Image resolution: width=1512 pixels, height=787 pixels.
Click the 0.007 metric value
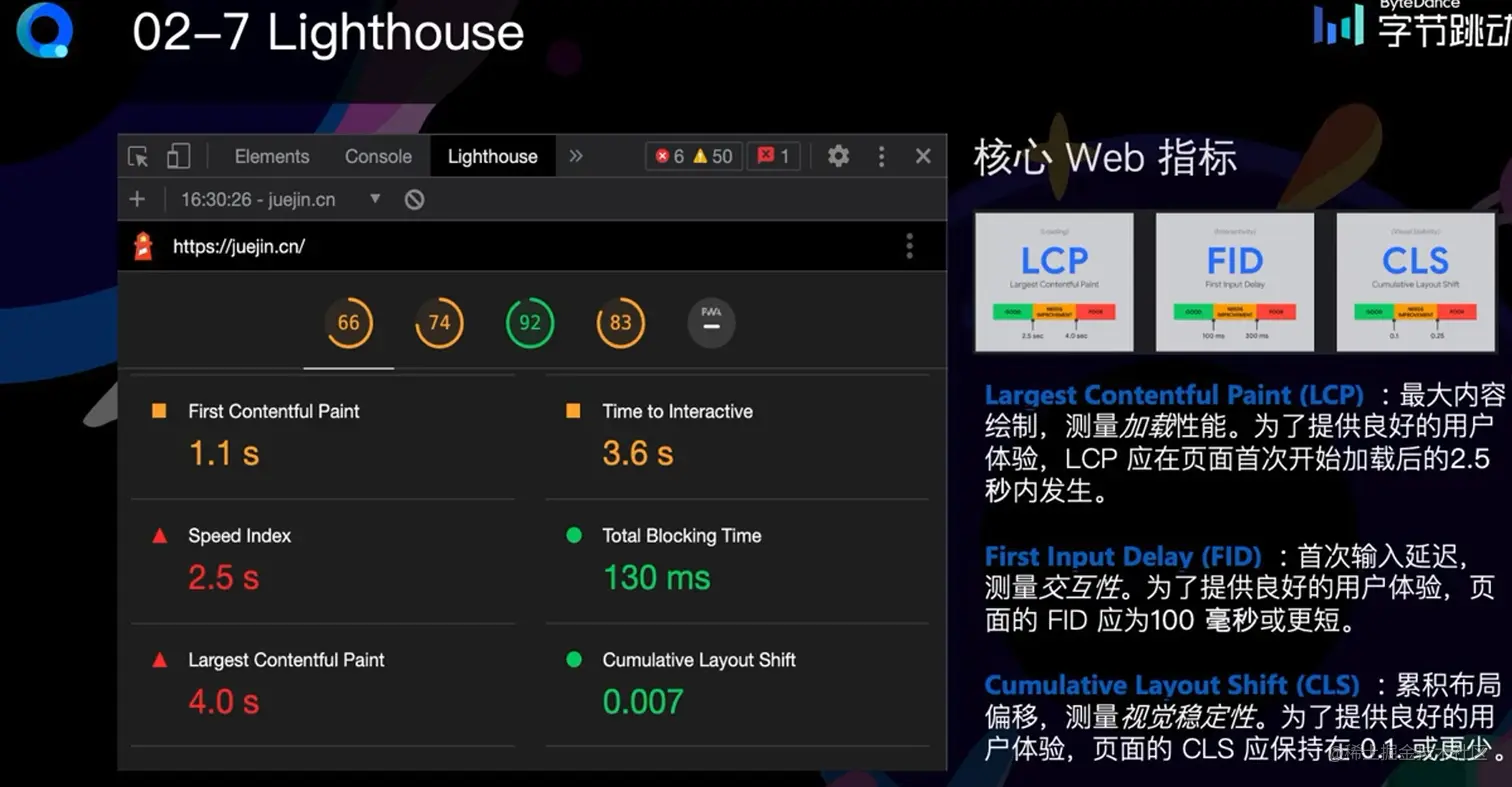pos(643,702)
